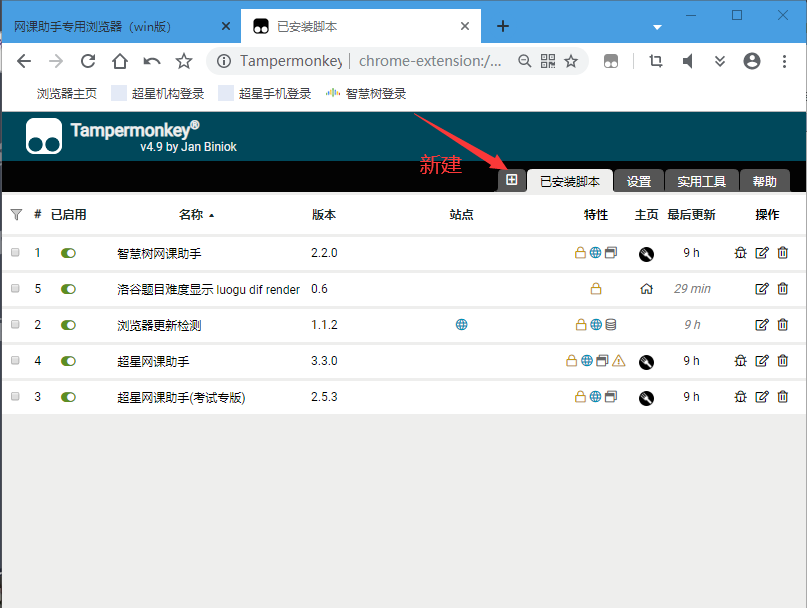Expand the double-chevron toolbar overflow
The image size is (807, 608).
coord(720,61)
